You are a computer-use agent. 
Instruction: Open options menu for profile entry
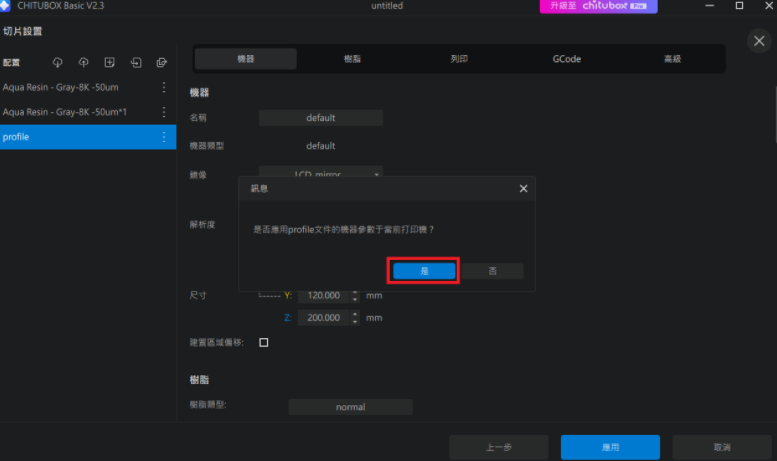pos(164,137)
